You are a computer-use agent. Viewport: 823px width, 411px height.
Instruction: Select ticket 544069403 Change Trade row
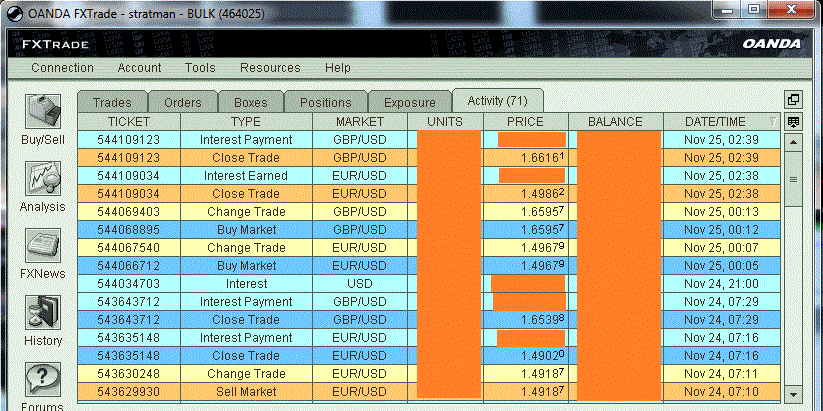point(429,212)
